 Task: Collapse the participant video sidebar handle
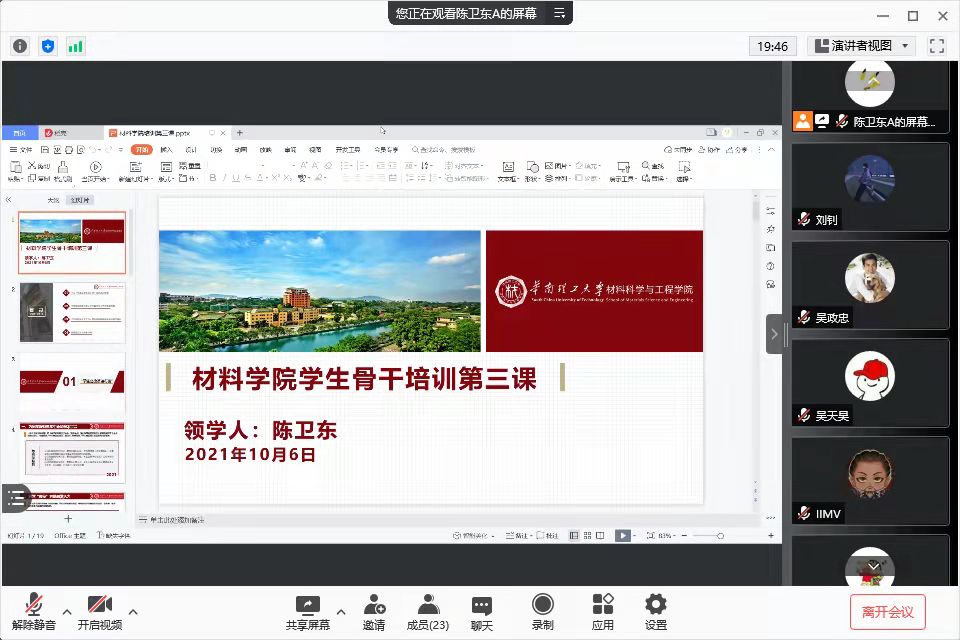[x=775, y=334]
